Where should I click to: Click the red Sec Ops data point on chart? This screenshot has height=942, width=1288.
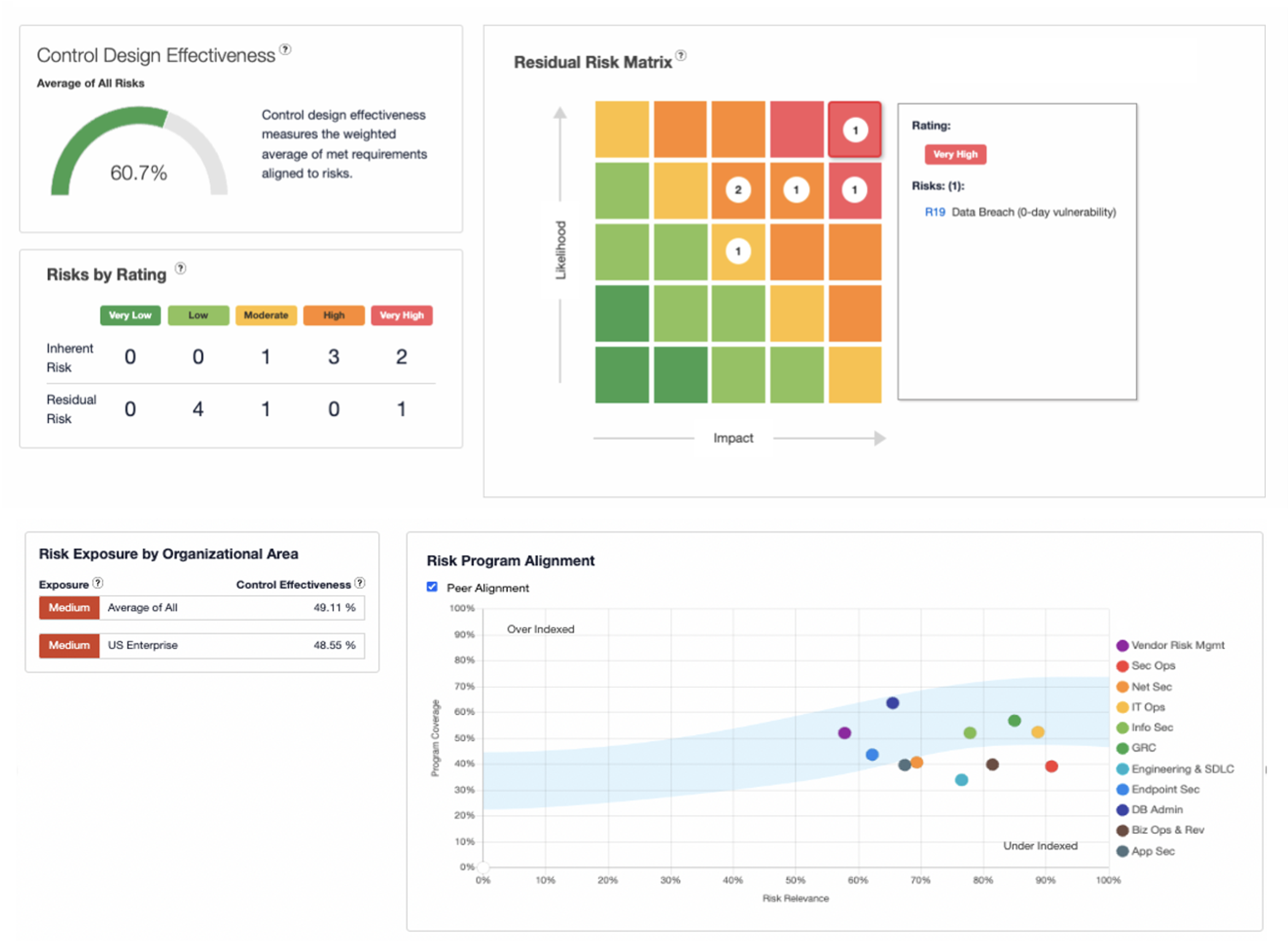(1051, 766)
